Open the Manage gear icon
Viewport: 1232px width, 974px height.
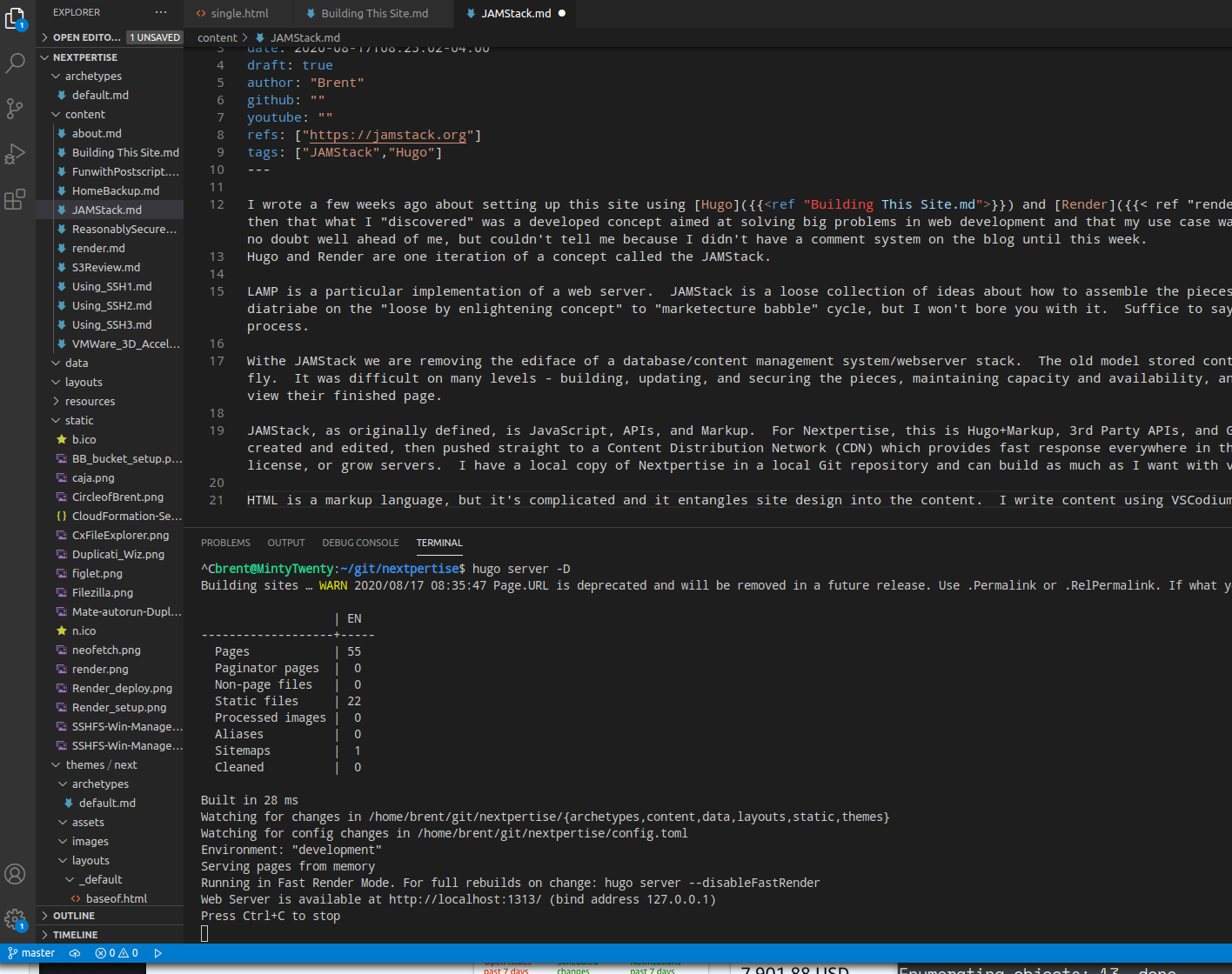(x=16, y=919)
